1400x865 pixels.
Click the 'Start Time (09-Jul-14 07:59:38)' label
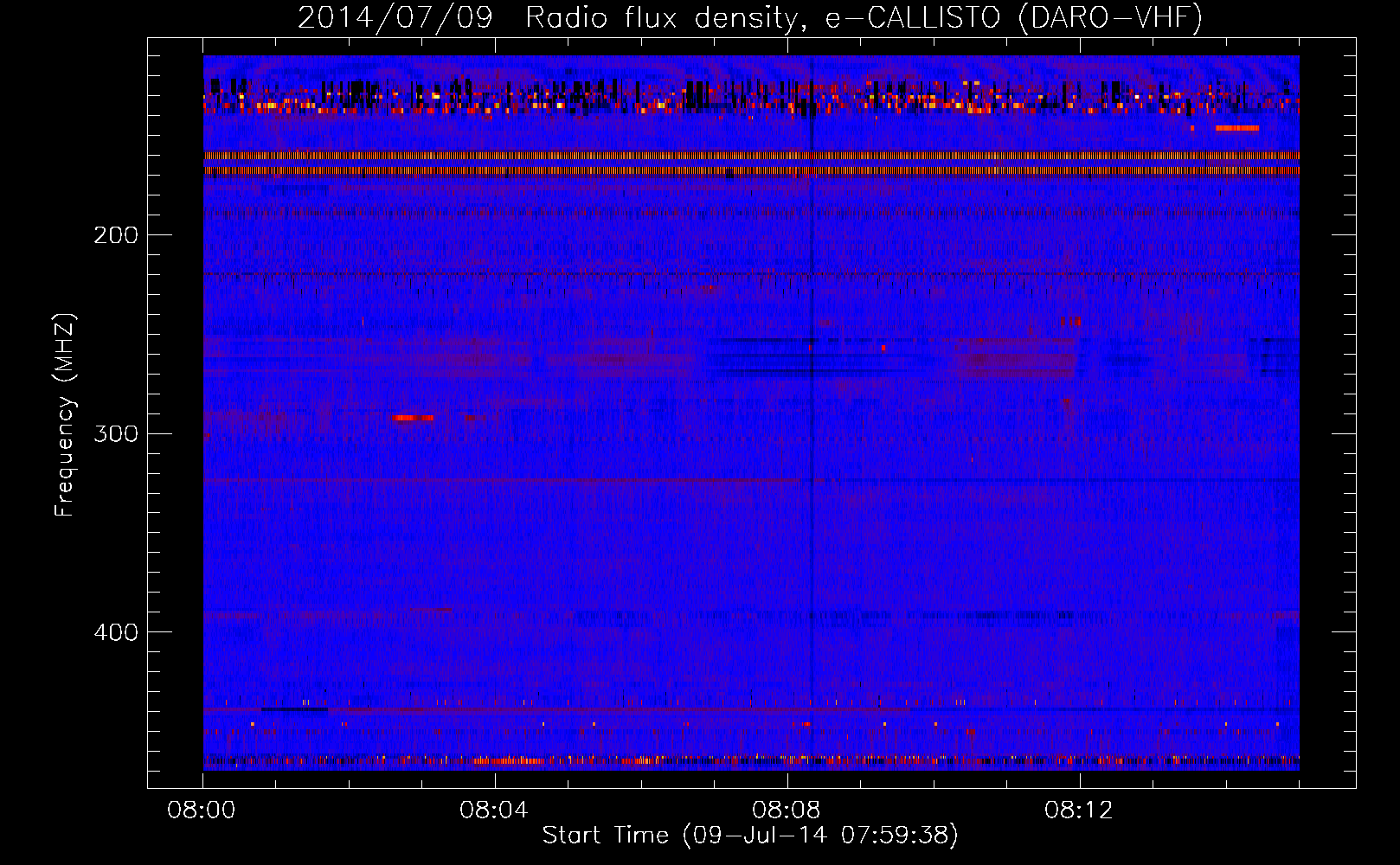click(750, 836)
